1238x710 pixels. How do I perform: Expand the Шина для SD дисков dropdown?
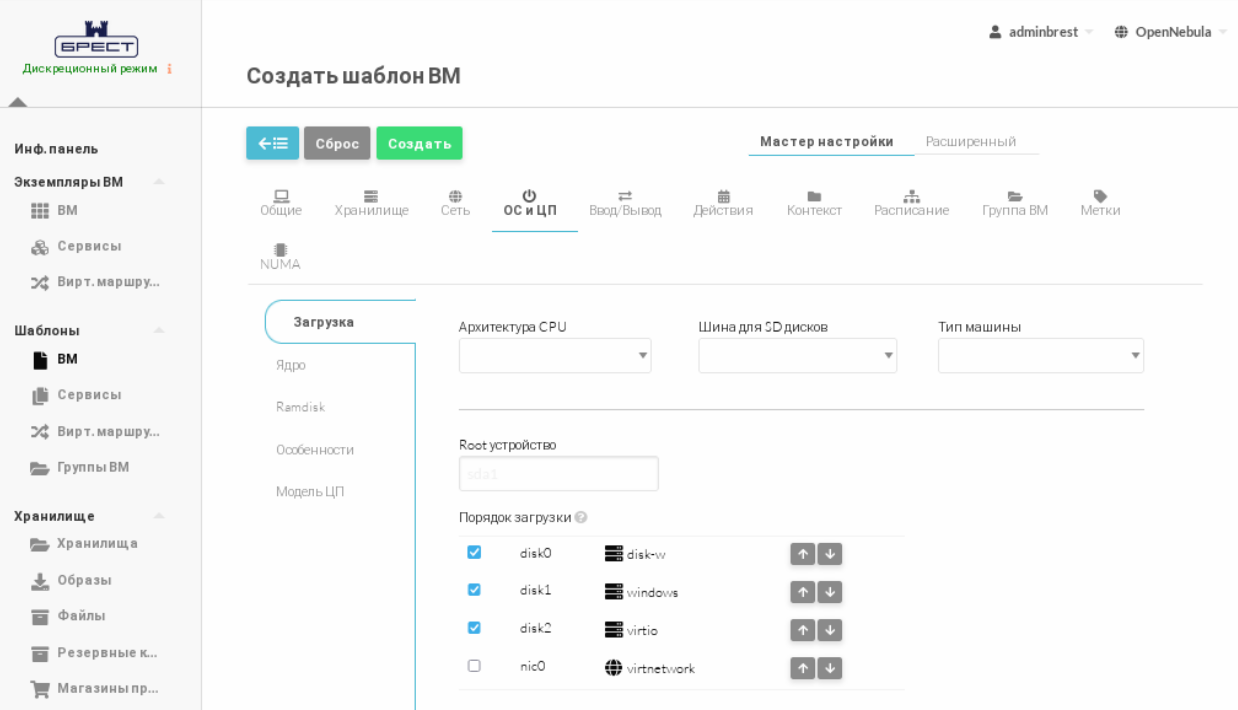797,355
